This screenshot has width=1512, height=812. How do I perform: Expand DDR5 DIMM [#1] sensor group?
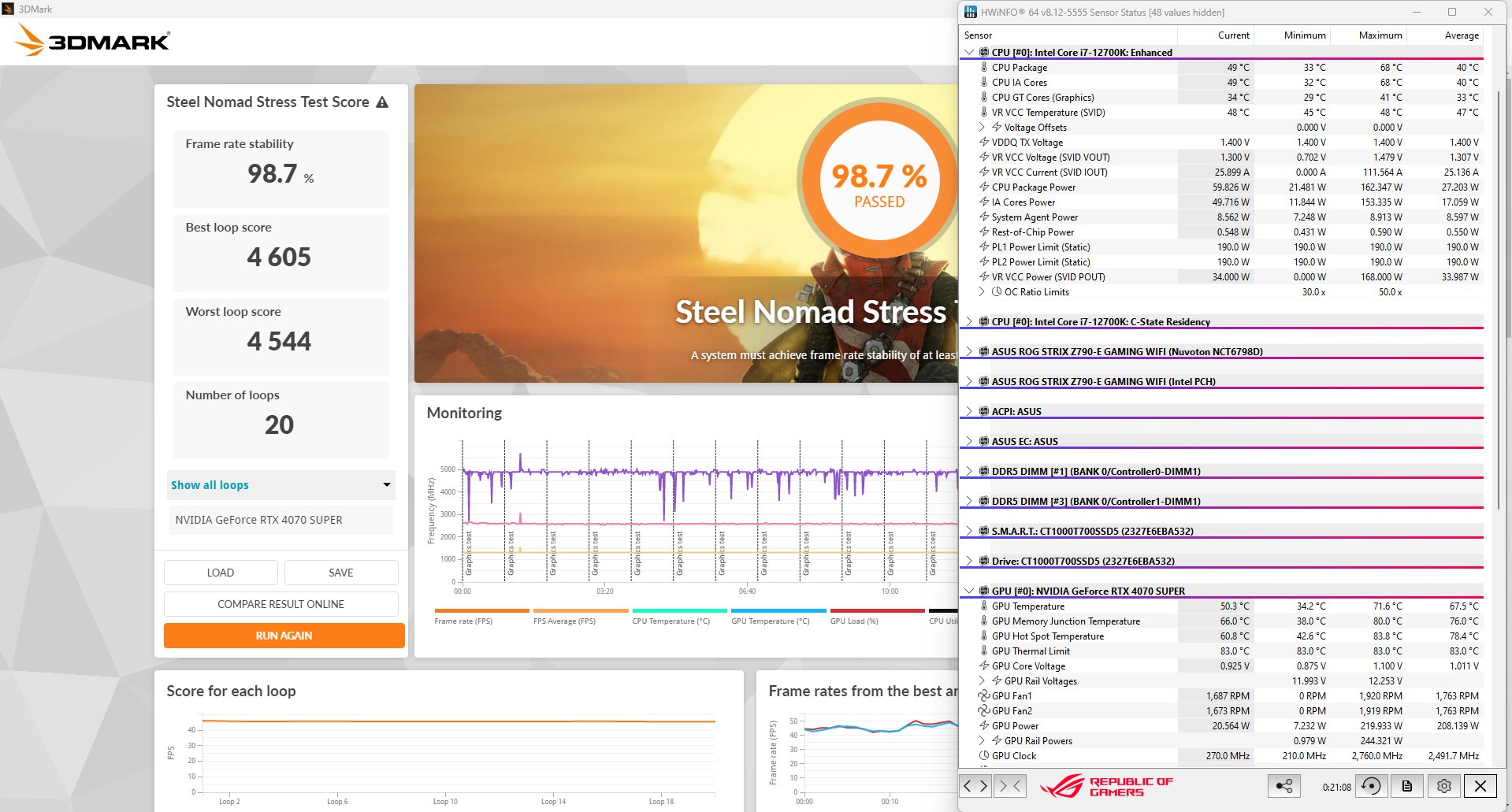969,471
